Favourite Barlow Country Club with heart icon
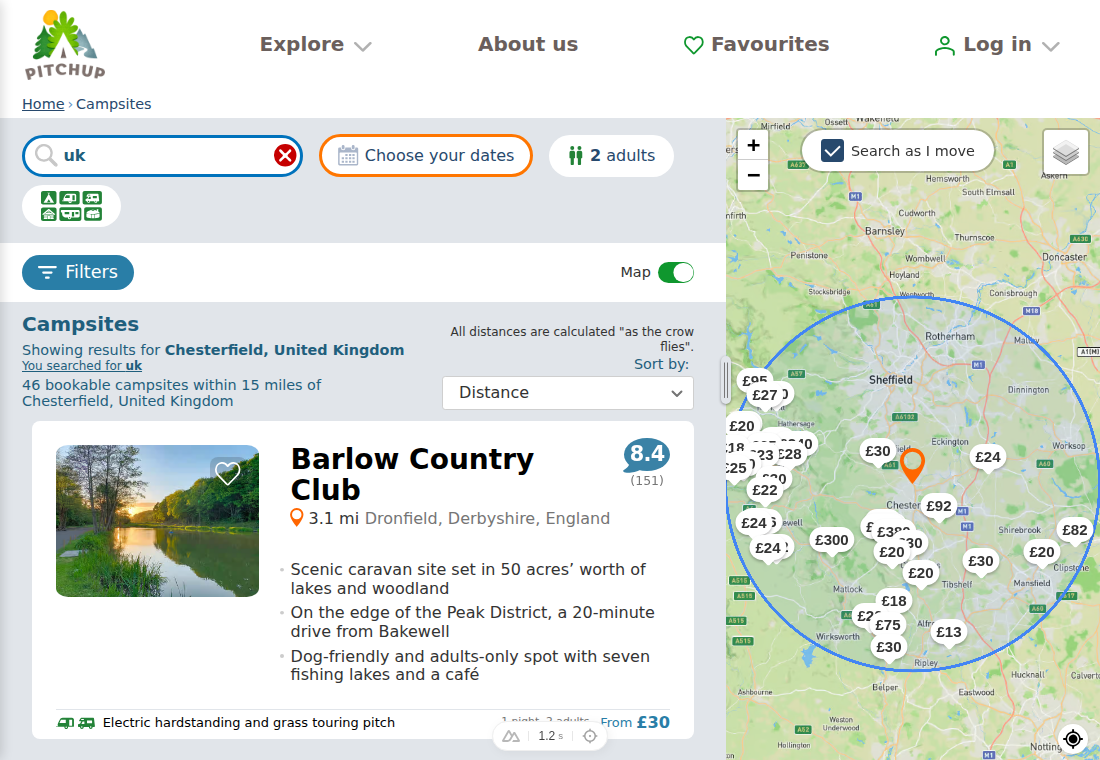1100x760 pixels. click(x=227, y=473)
